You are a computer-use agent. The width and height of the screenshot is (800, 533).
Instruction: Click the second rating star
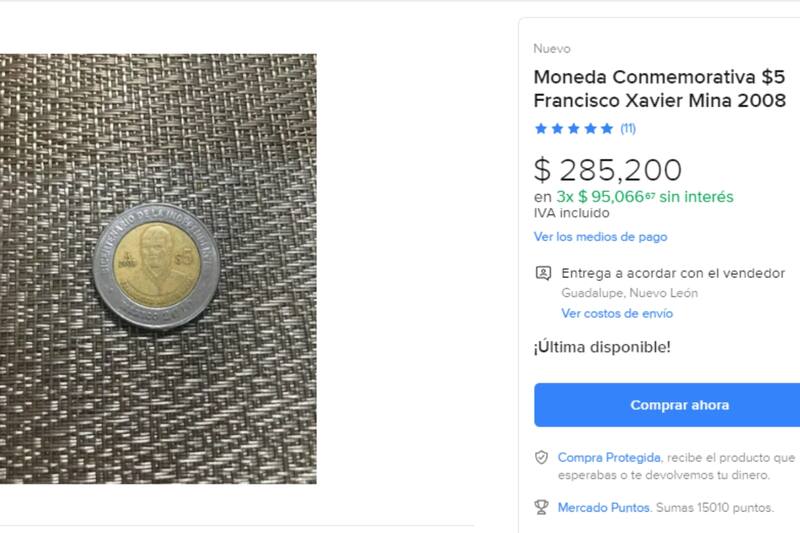[557, 129]
